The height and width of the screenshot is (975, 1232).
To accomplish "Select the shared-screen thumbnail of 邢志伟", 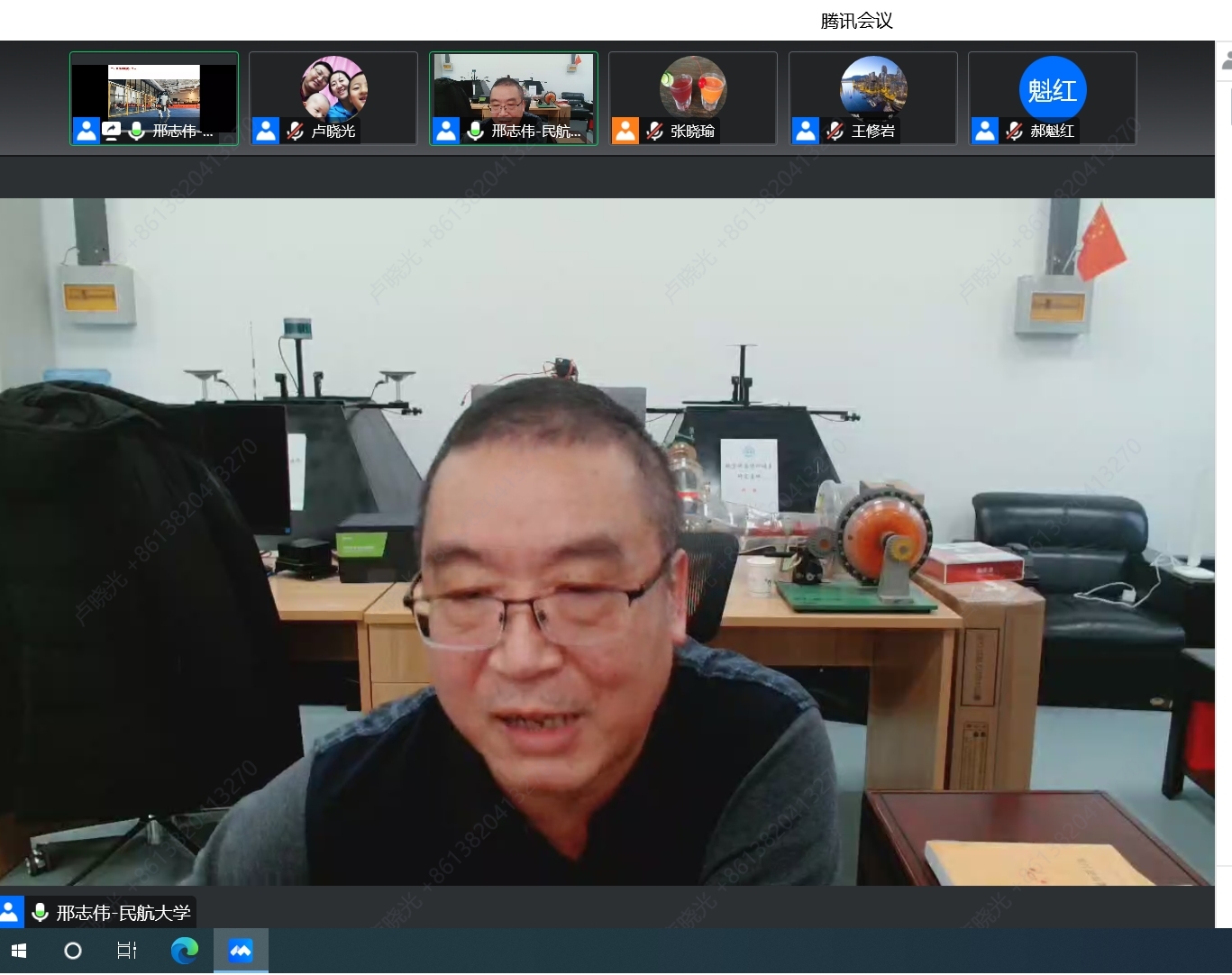I will click(x=154, y=92).
